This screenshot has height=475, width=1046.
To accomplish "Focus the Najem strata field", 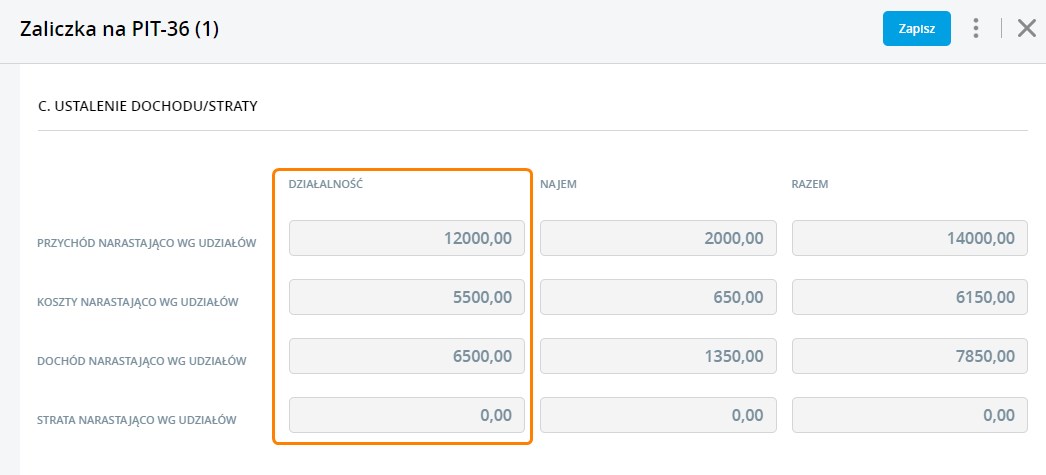I will pos(658,415).
